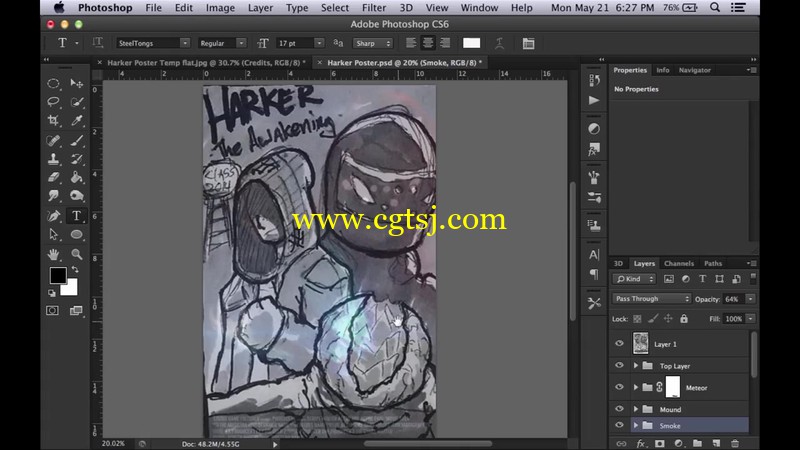Center align text
This screenshot has height=450, width=800.
pyautogui.click(x=428, y=43)
